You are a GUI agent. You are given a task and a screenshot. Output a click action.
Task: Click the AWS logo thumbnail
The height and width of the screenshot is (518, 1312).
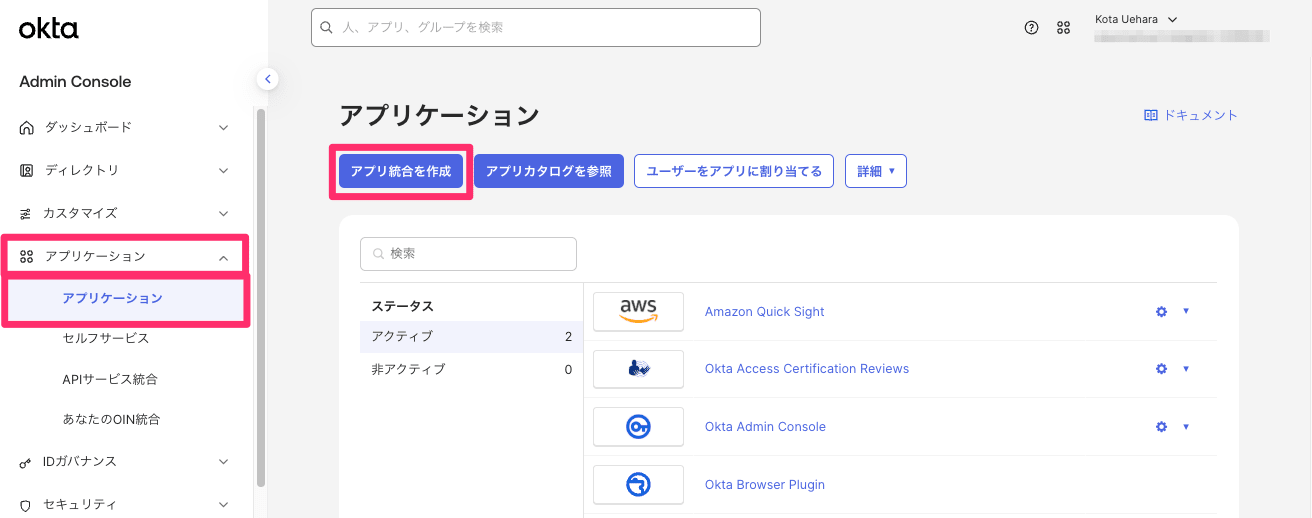coord(638,311)
